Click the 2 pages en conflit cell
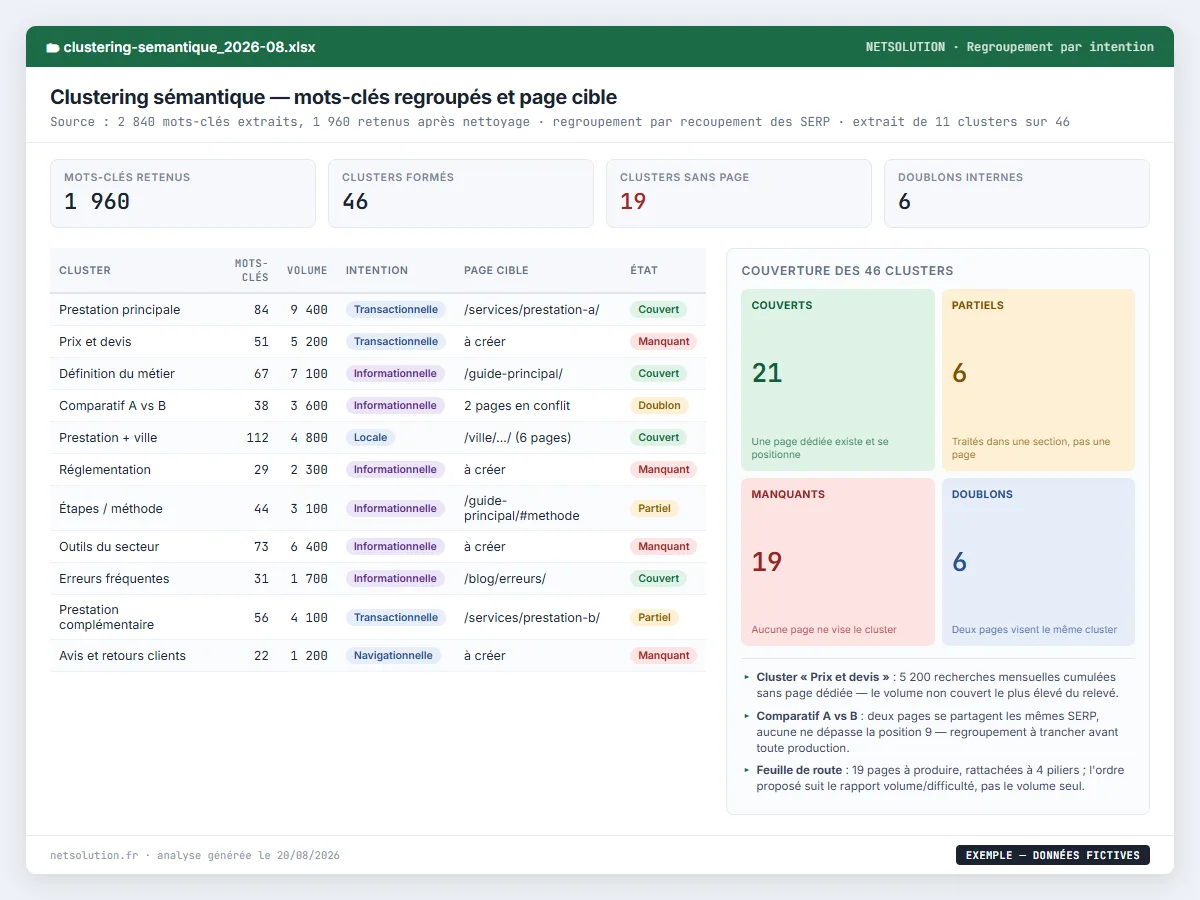Viewport: 1200px width, 900px height. click(x=517, y=406)
